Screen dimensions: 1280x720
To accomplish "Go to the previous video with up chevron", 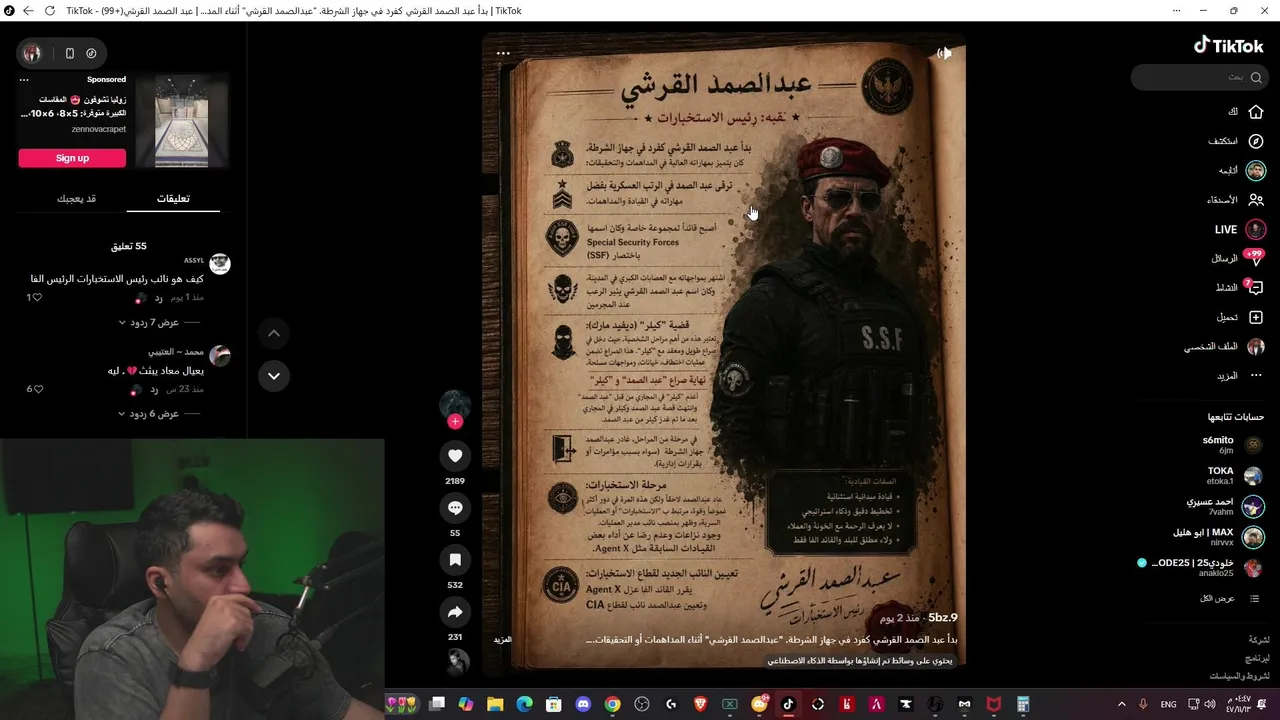I will point(273,333).
